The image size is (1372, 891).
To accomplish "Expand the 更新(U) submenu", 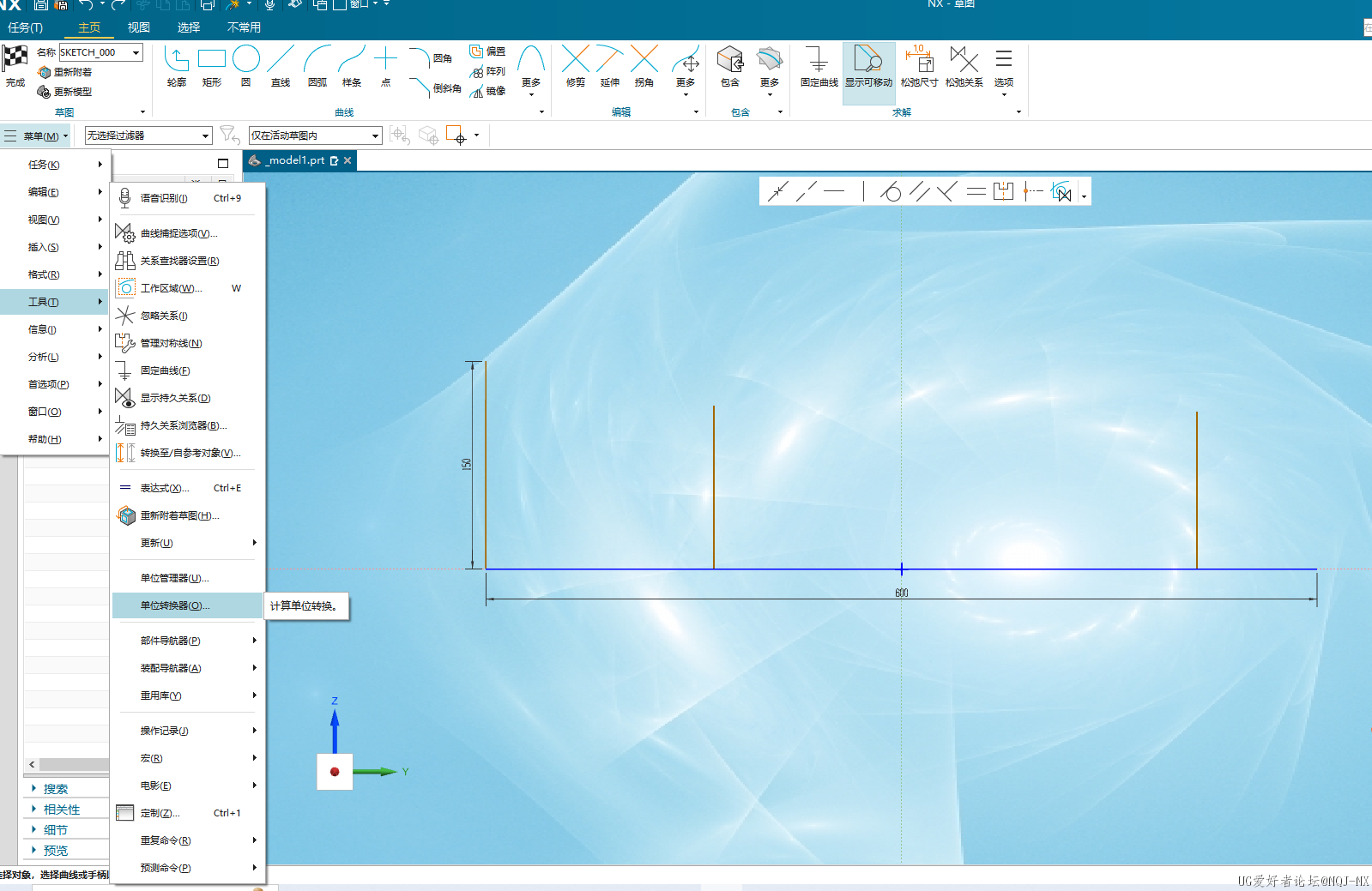I will pyautogui.click(x=187, y=543).
